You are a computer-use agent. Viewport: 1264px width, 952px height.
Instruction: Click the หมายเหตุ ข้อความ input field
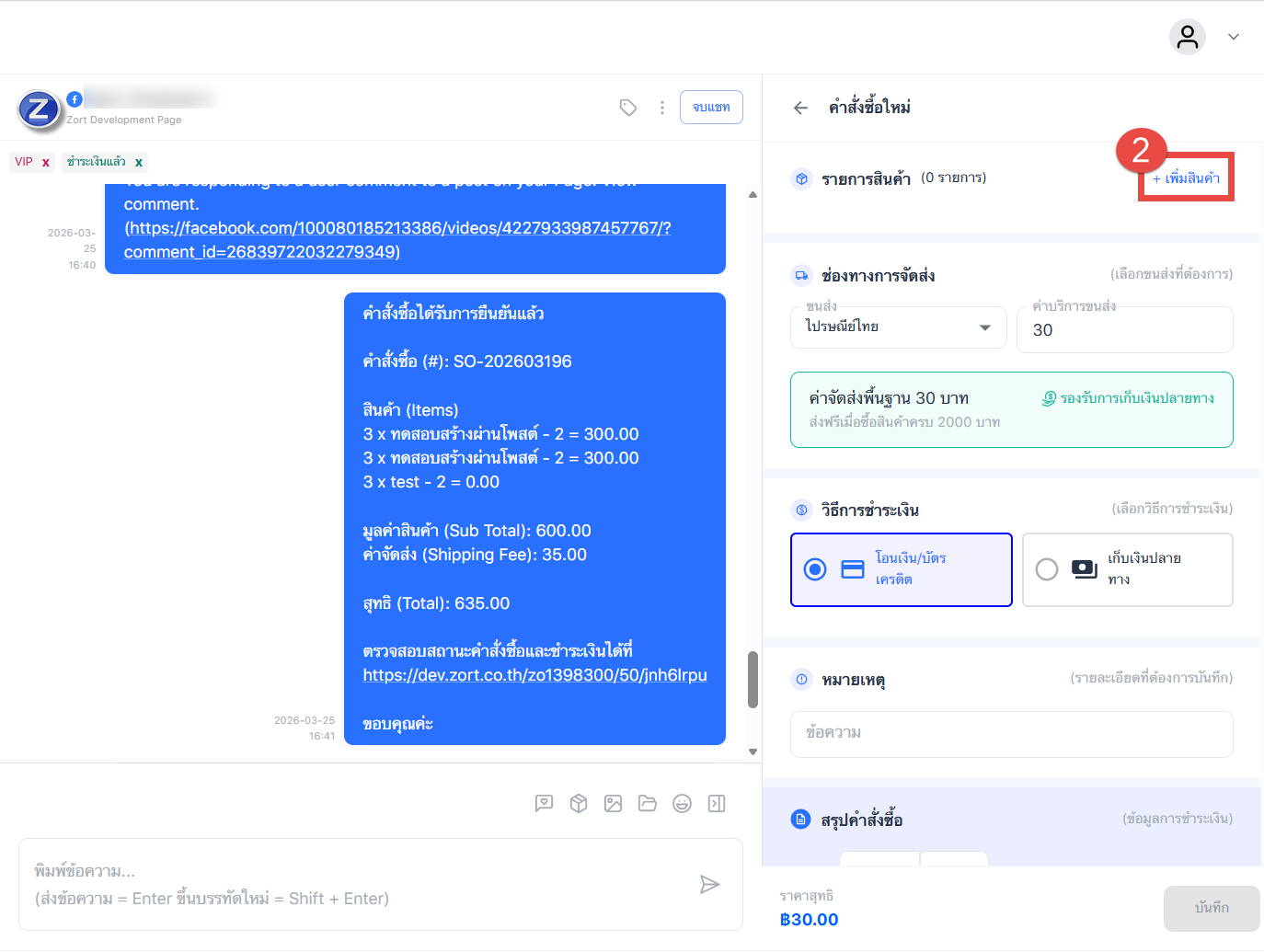(1011, 733)
